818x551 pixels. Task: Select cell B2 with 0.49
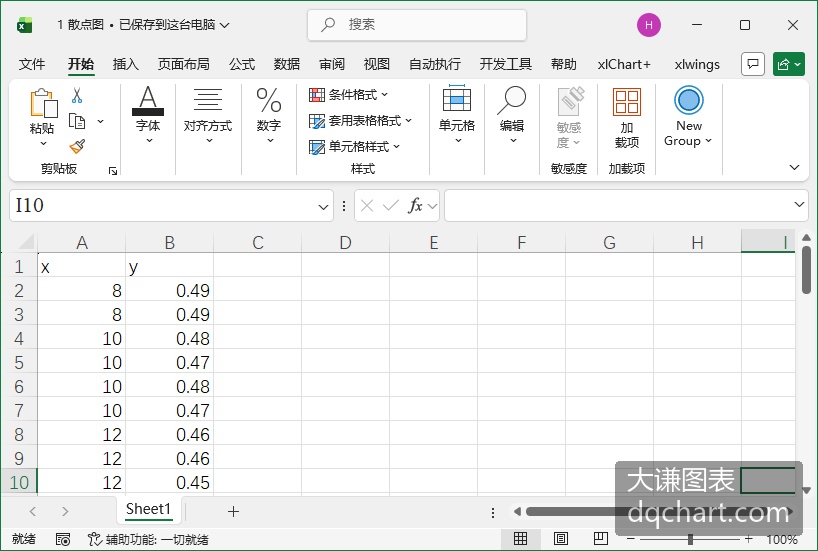(170, 290)
